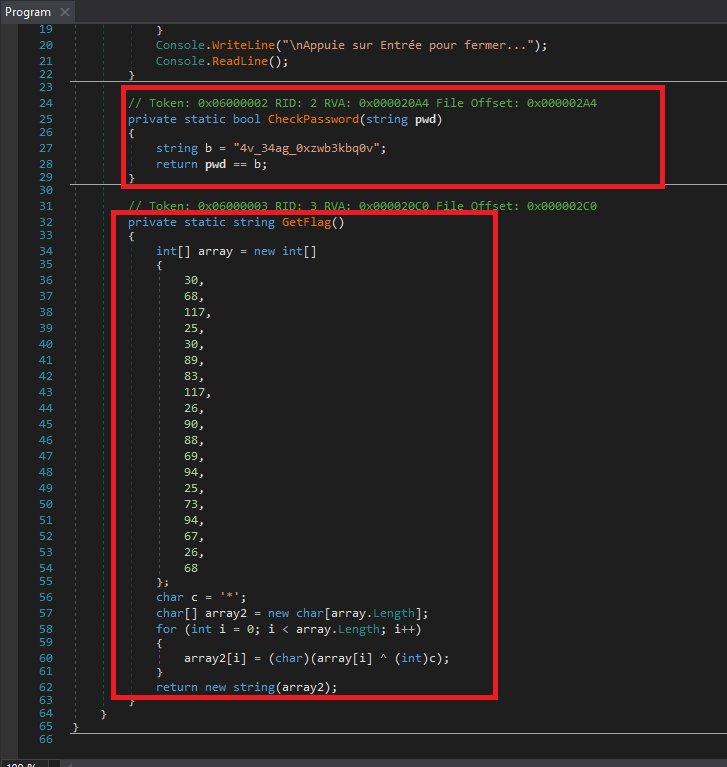This screenshot has height=767, width=727.
Task: Click line number 60 in the gutter
Action: [x=45, y=657]
